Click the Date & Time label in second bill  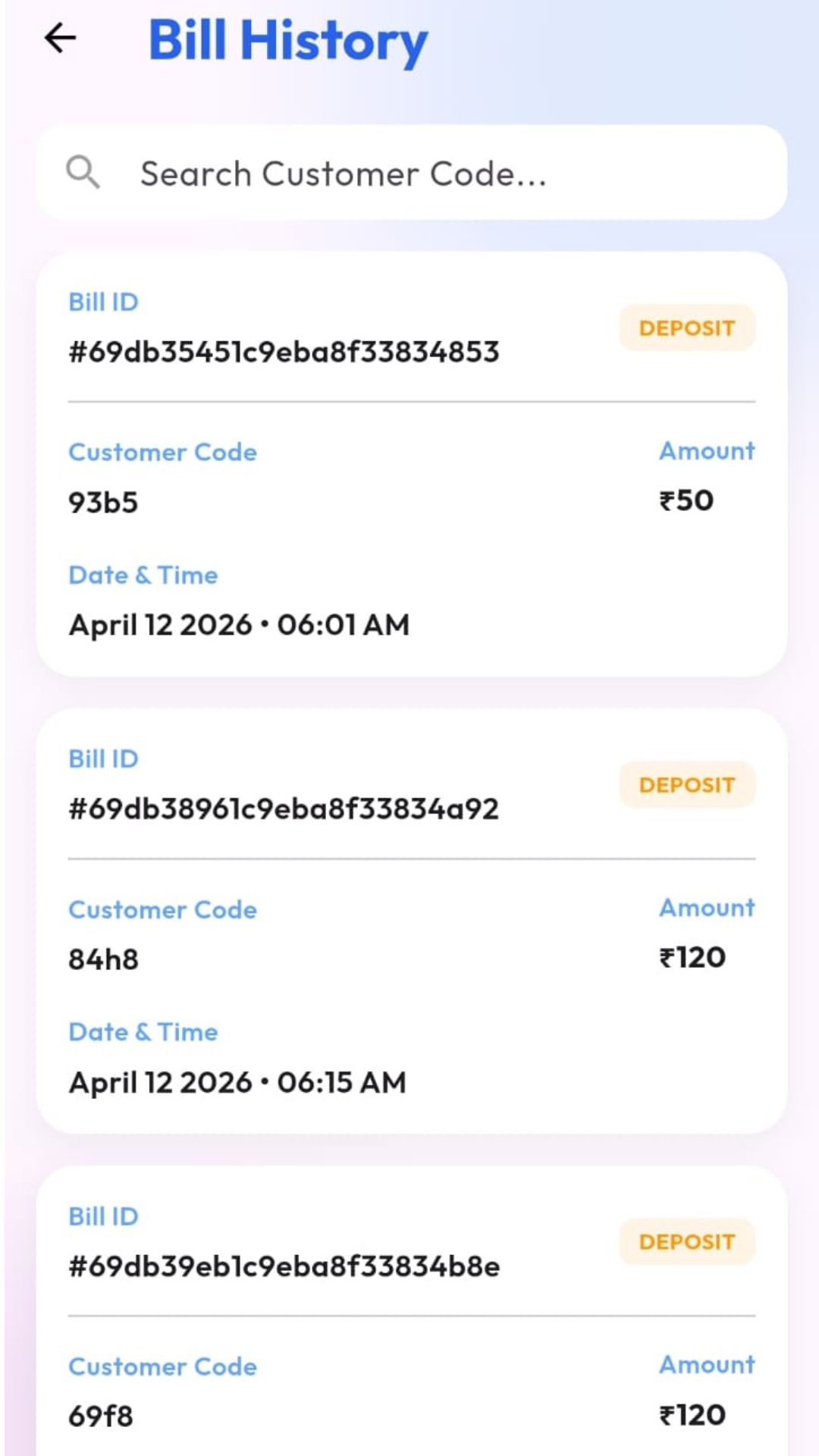[x=143, y=1032]
